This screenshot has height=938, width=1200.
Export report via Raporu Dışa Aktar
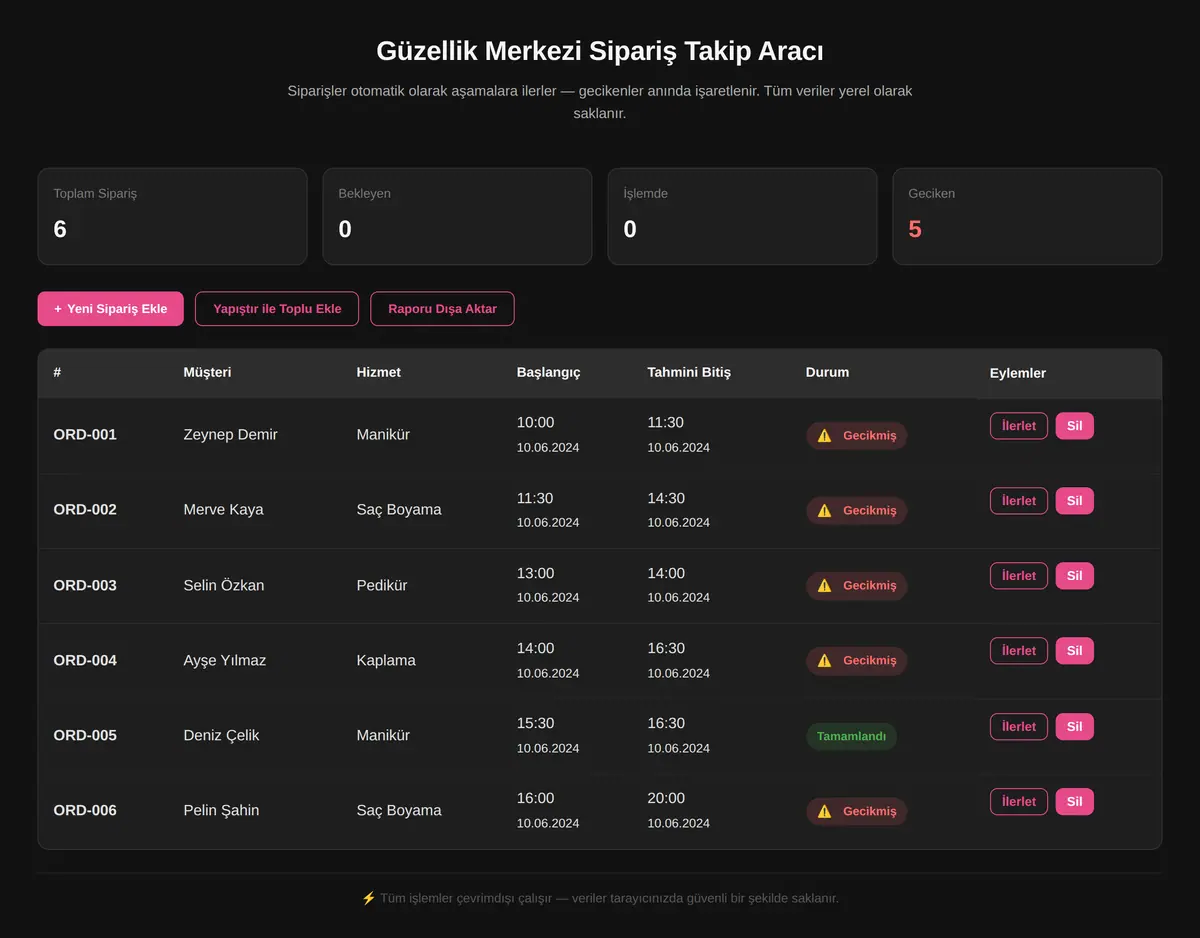click(x=442, y=309)
